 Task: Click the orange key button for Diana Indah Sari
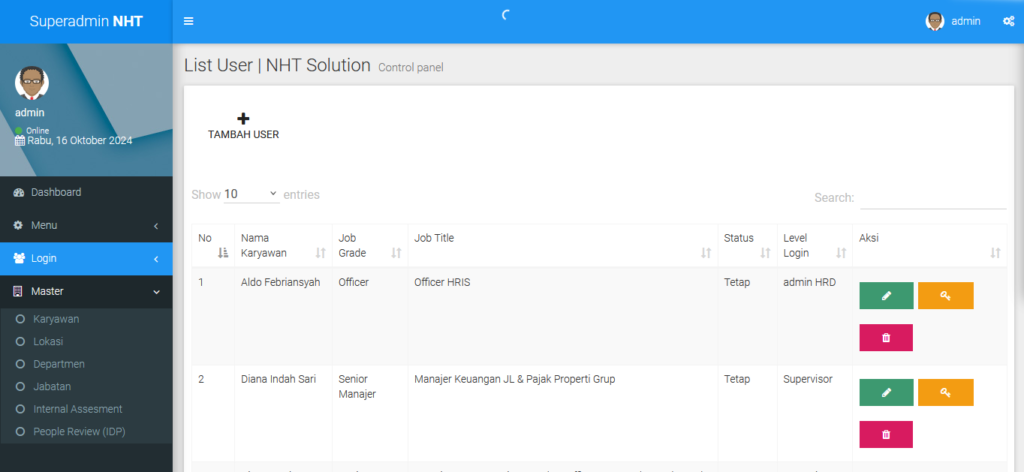[945, 393]
